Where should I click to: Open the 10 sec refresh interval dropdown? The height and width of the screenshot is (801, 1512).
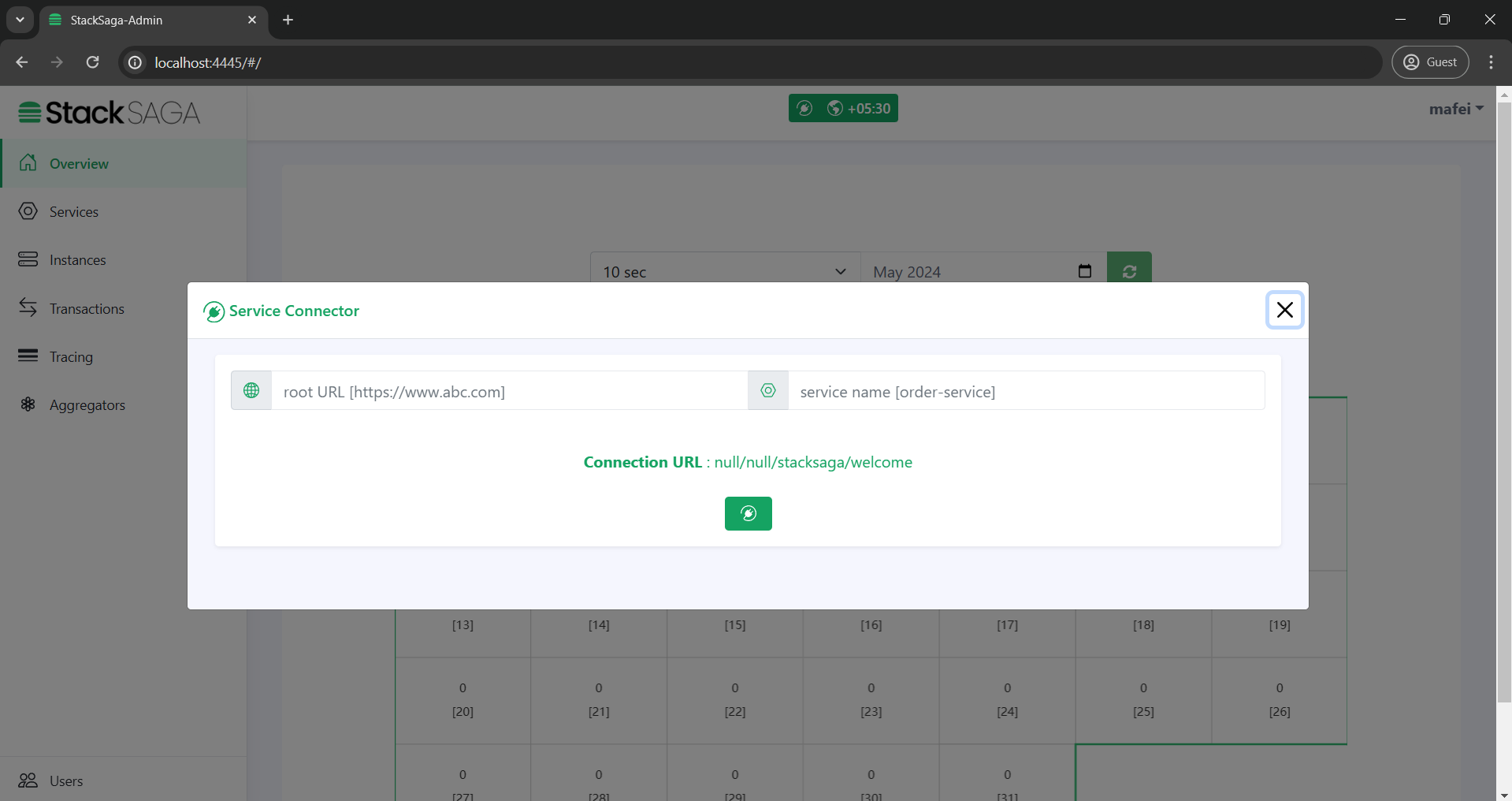coord(725,267)
